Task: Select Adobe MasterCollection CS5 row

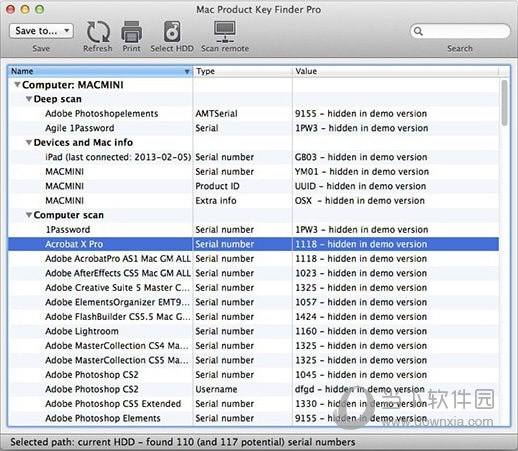Action: (x=253, y=360)
